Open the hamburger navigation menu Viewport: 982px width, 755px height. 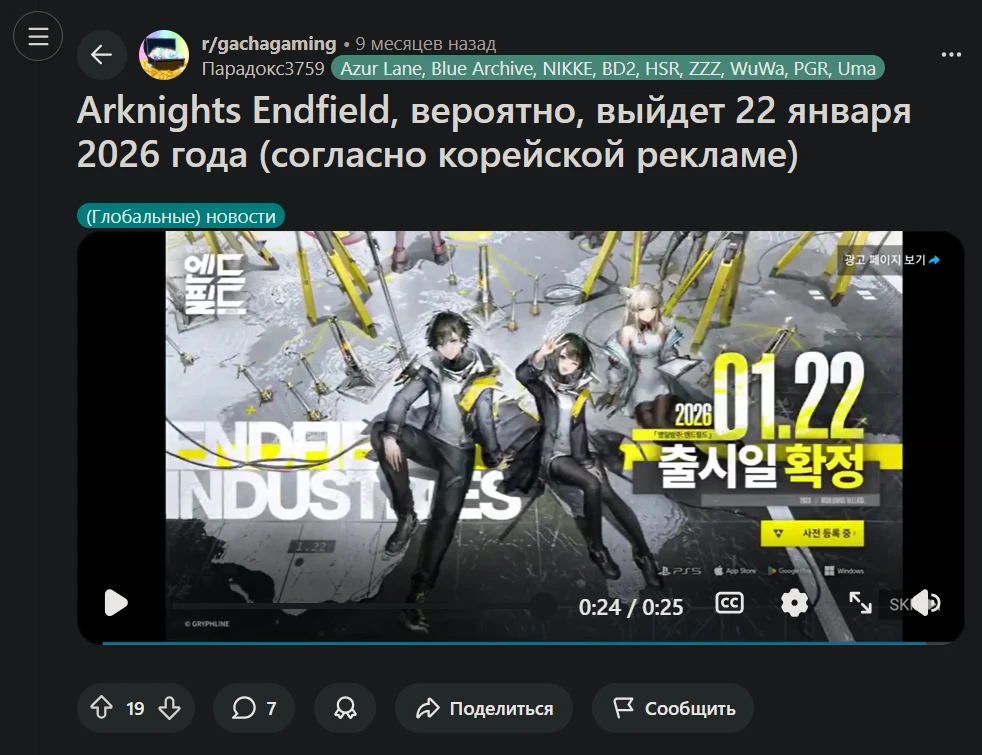coord(38,36)
